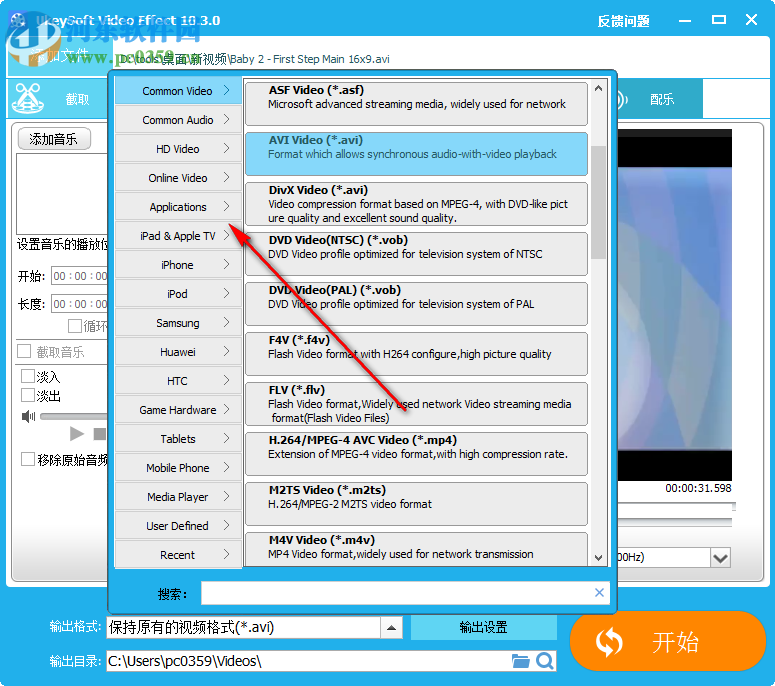Expand the Game Hardware chevron
775x686 pixels.
pyautogui.click(x=226, y=409)
